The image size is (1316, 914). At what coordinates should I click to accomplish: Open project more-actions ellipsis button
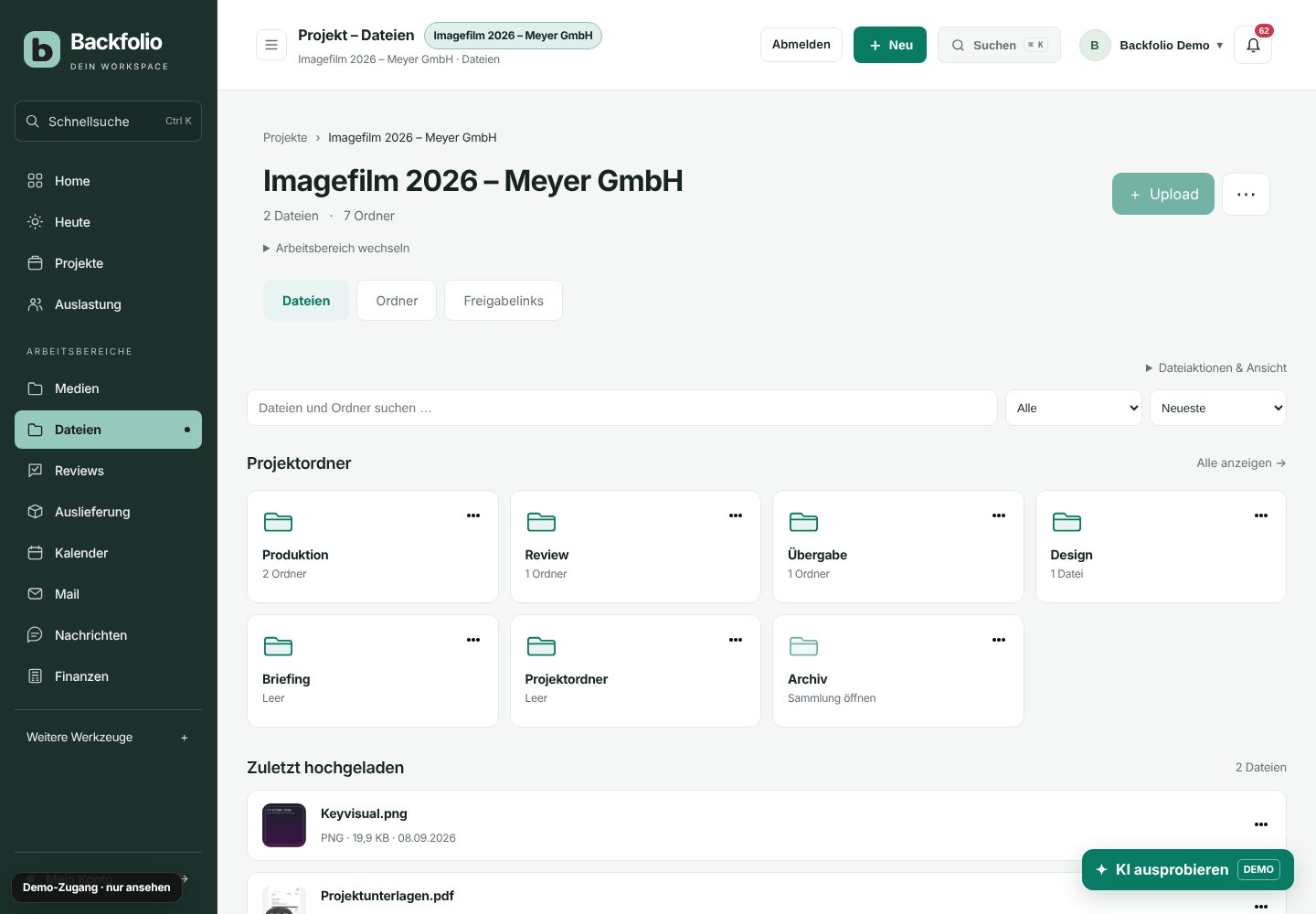(x=1246, y=194)
